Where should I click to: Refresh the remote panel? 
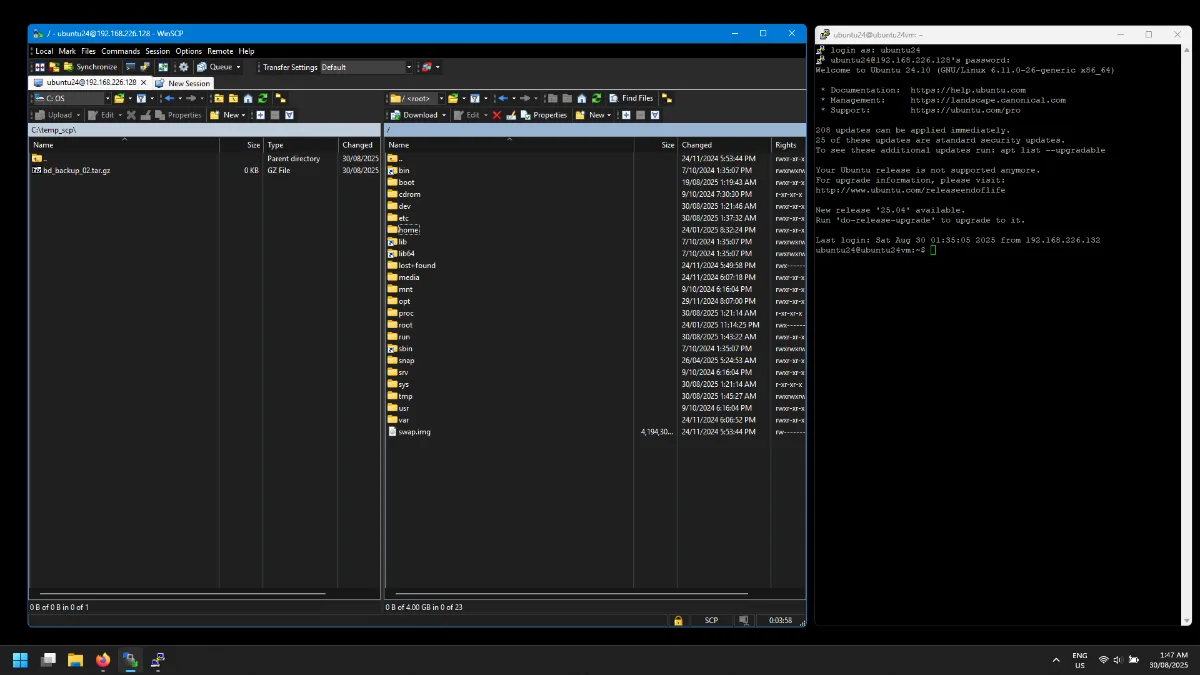596,98
